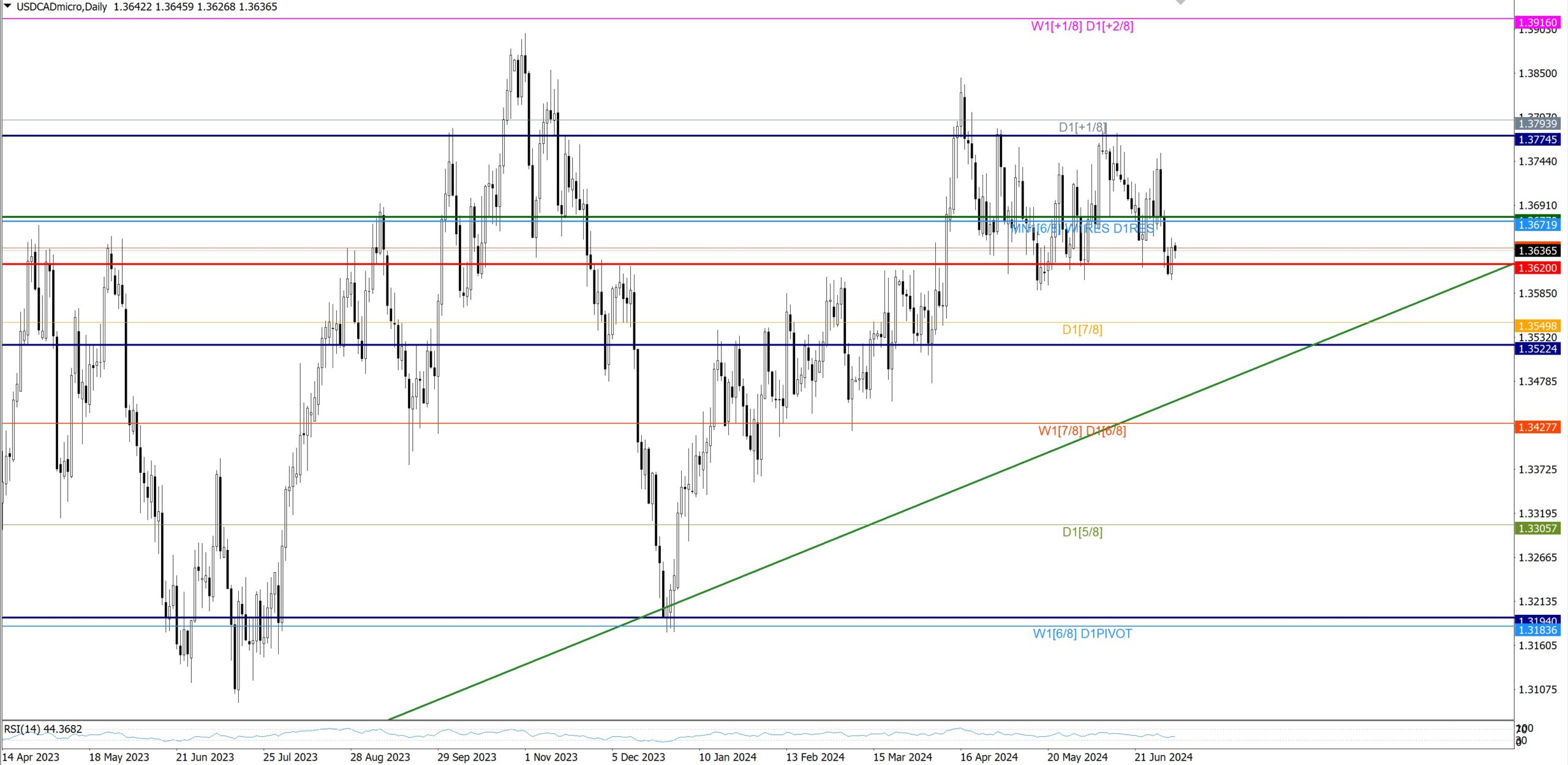Image resolution: width=1568 pixels, height=765 pixels.
Task: Click the blue 1.36719 price tag
Action: point(1537,225)
